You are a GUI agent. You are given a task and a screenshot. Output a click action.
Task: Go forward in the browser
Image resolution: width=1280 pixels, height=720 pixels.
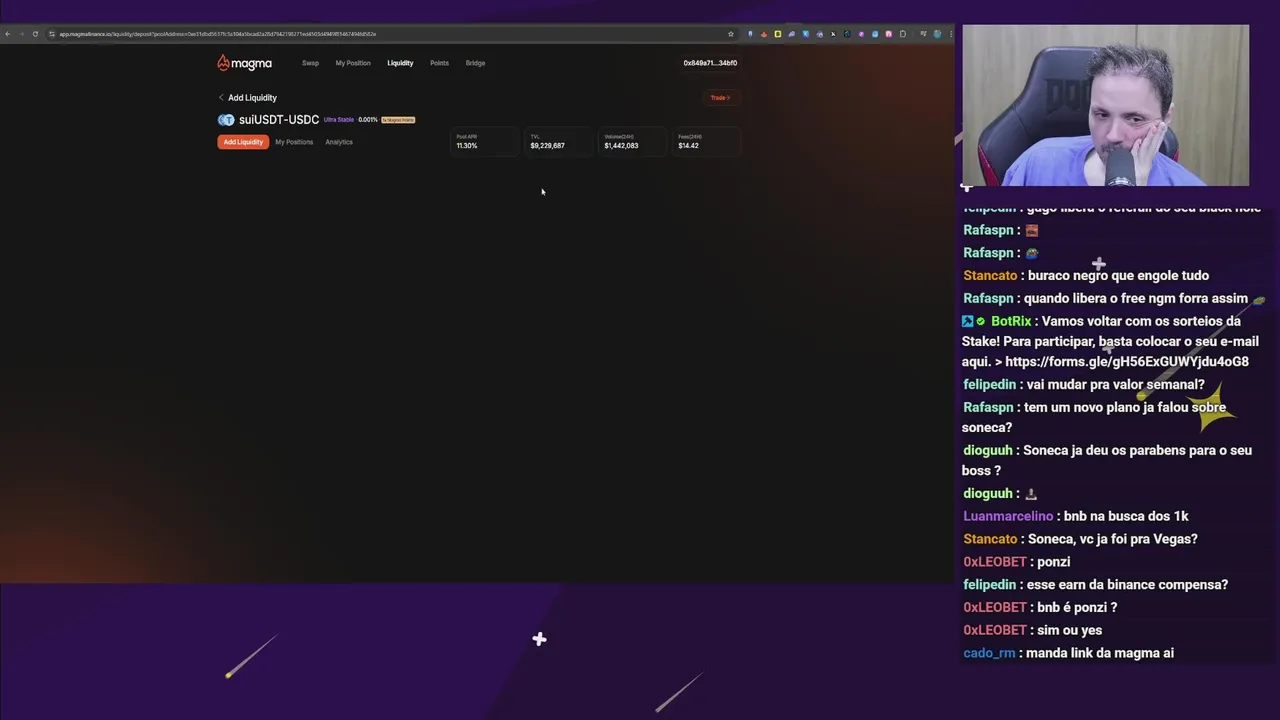(x=21, y=34)
